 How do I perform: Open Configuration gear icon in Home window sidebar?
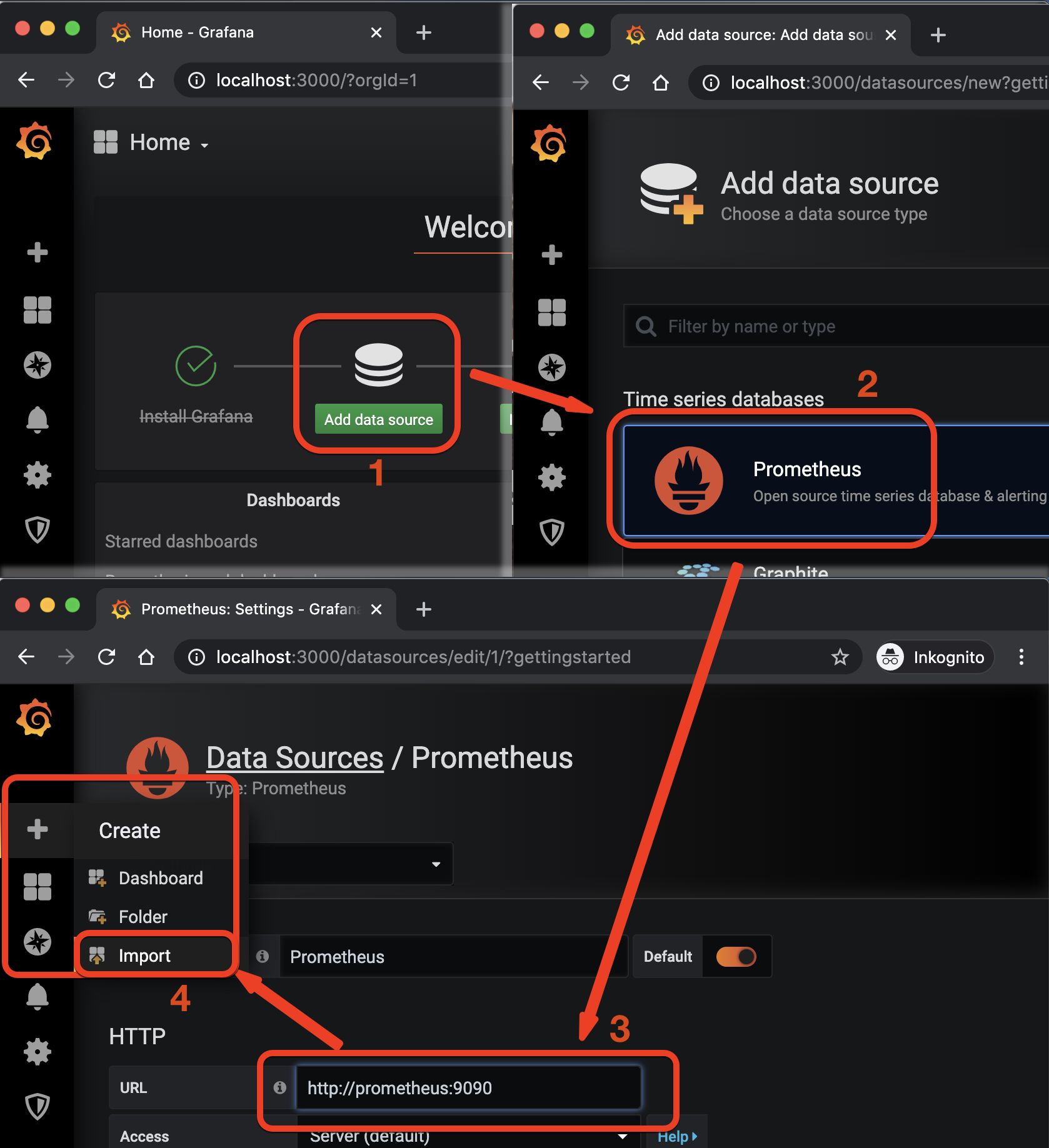38,475
